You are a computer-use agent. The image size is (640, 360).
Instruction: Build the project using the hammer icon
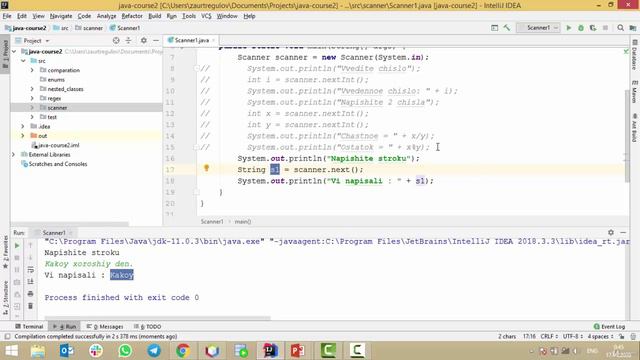507,28
